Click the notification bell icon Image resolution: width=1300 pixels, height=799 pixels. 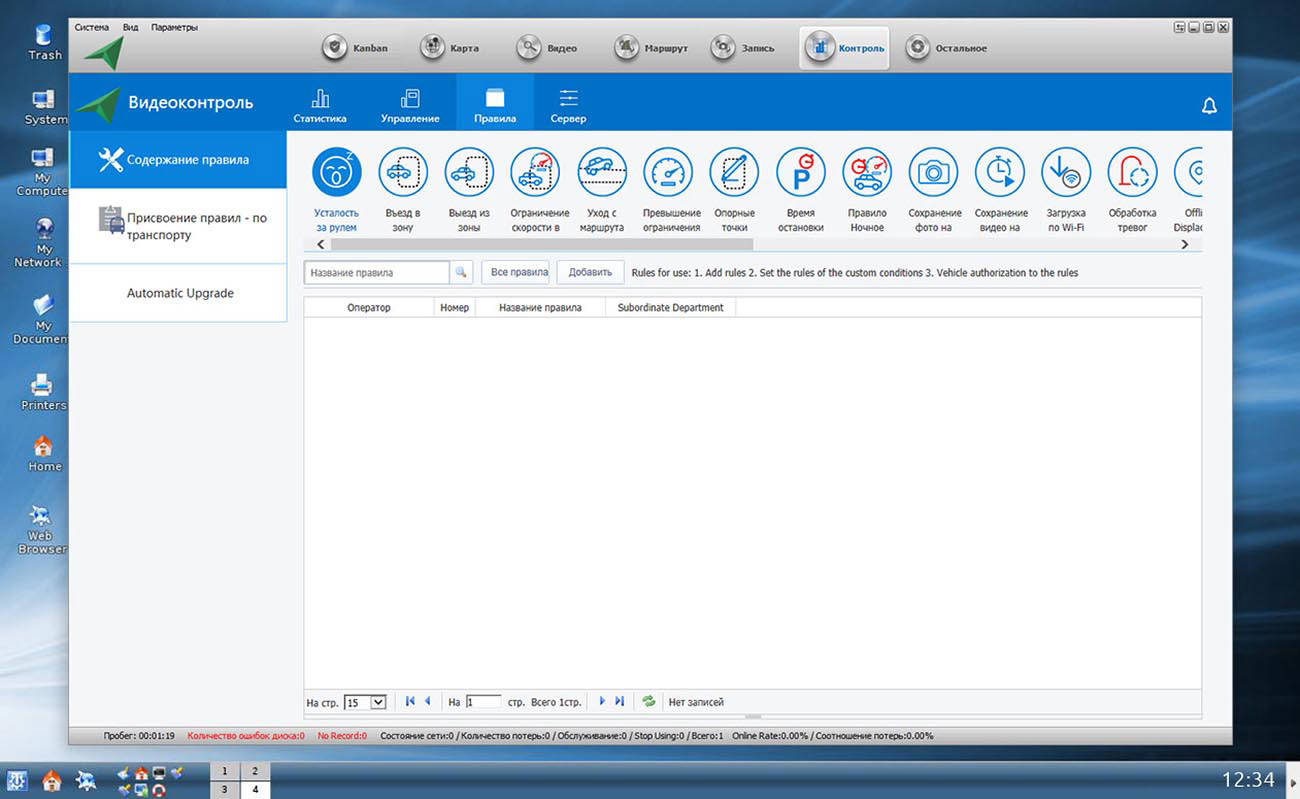click(x=1209, y=106)
